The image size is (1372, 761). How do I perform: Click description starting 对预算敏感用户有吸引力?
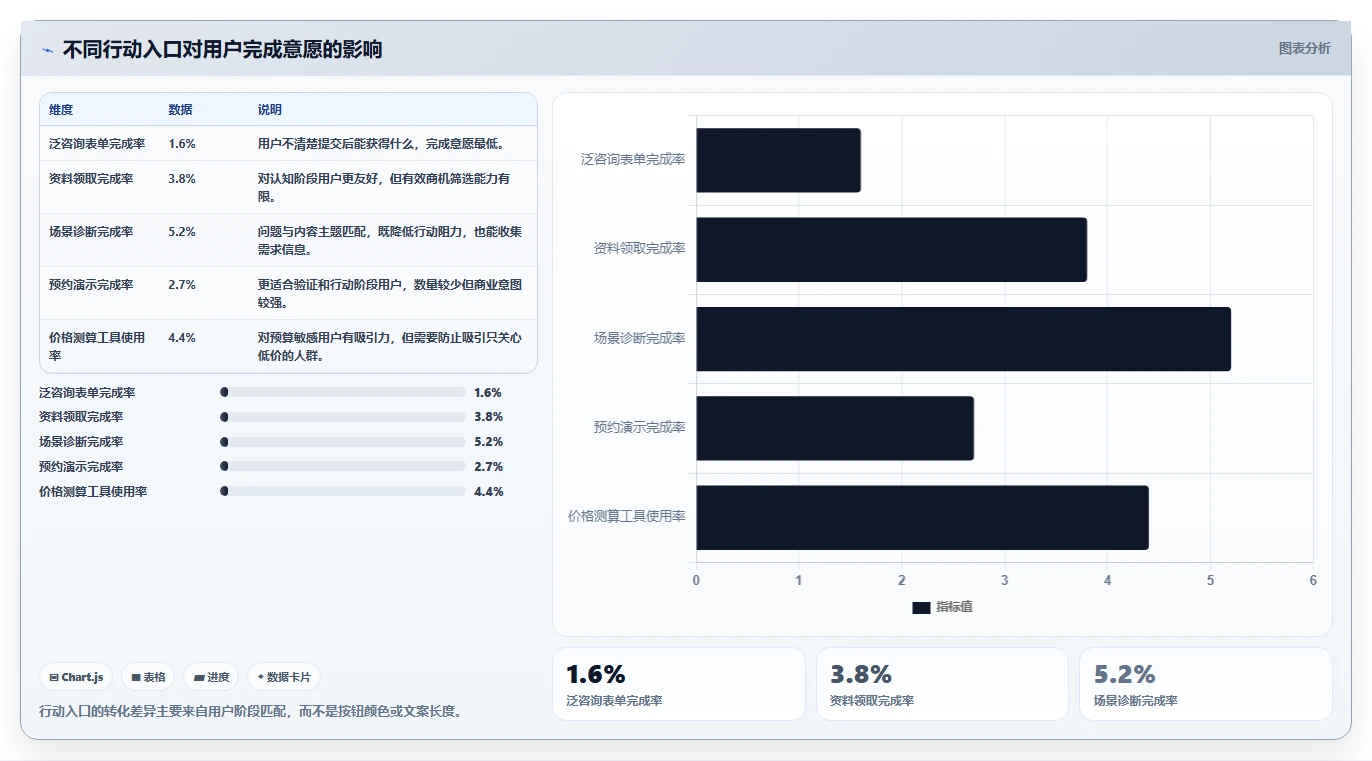[390, 346]
